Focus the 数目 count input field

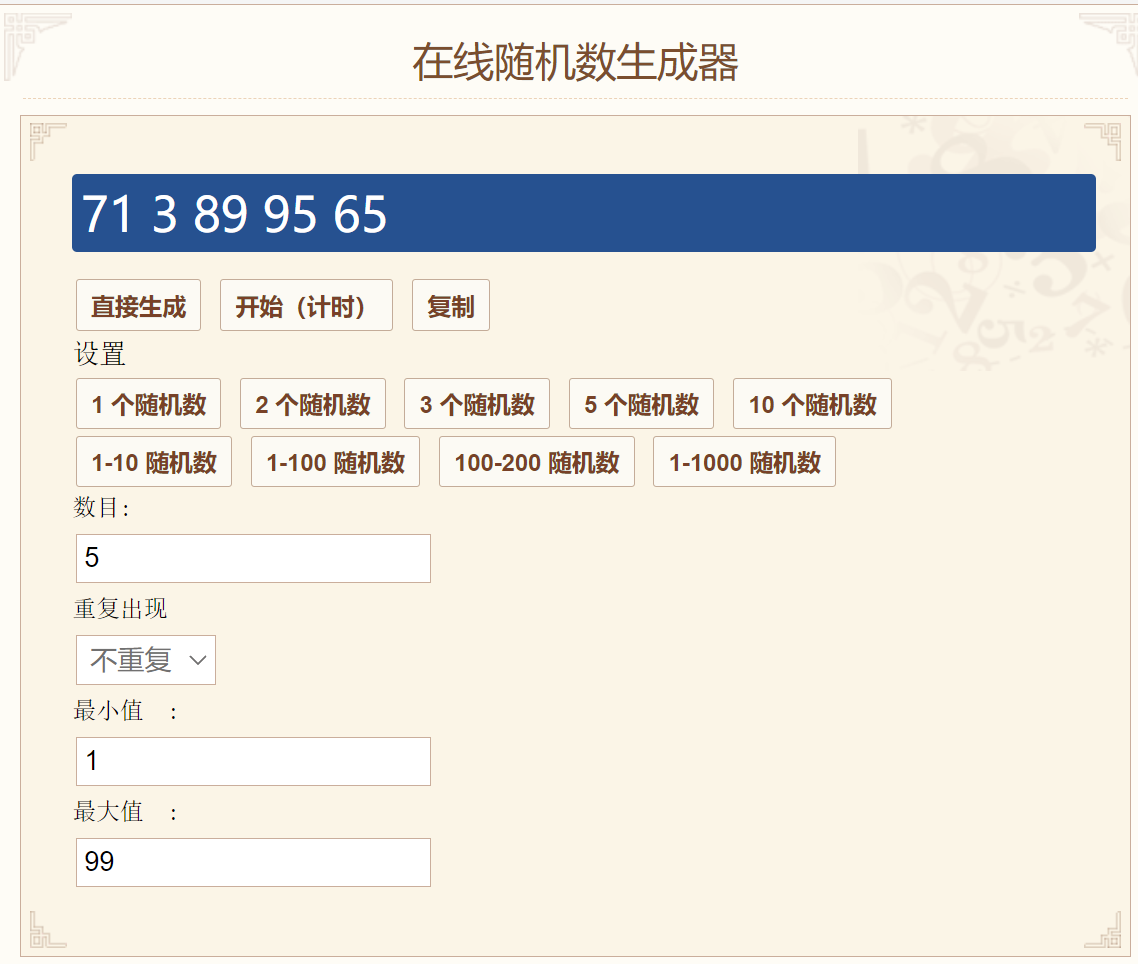pyautogui.click(x=253, y=558)
